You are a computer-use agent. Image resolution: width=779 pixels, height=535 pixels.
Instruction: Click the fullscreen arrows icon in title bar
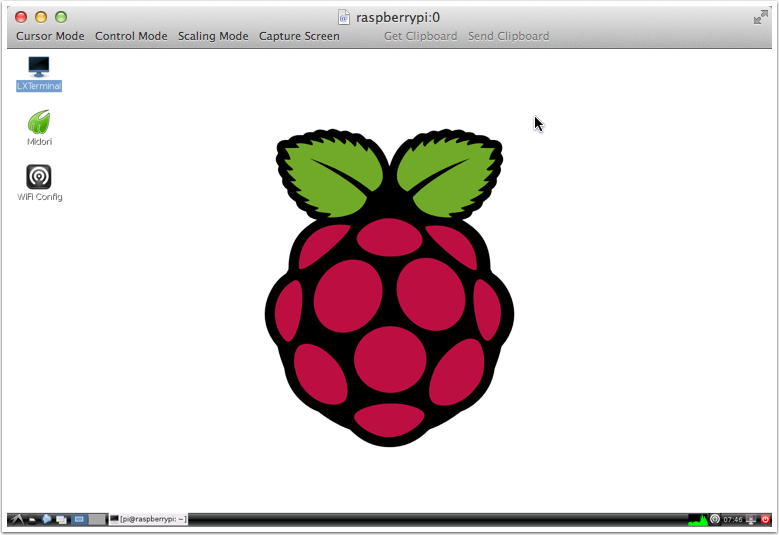tap(761, 17)
